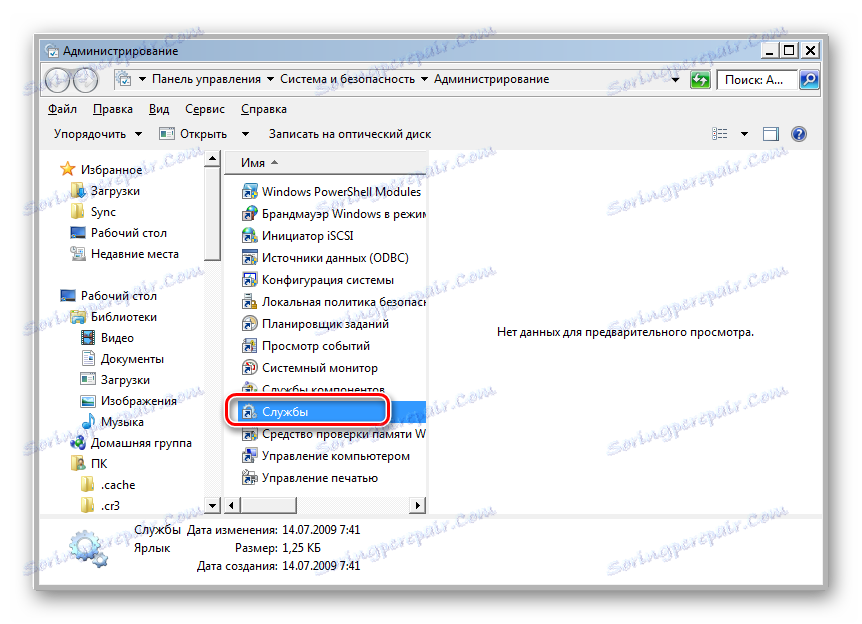Open the Упорядочить dropdown

coord(97,134)
